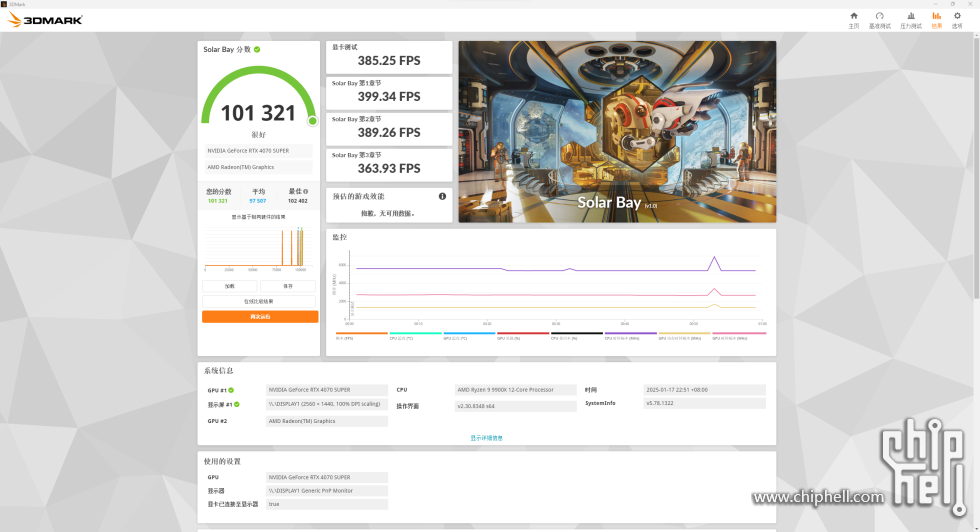Image resolution: width=980 pixels, height=532 pixels.
Task: Click the best score 102 402
Action: point(298,201)
